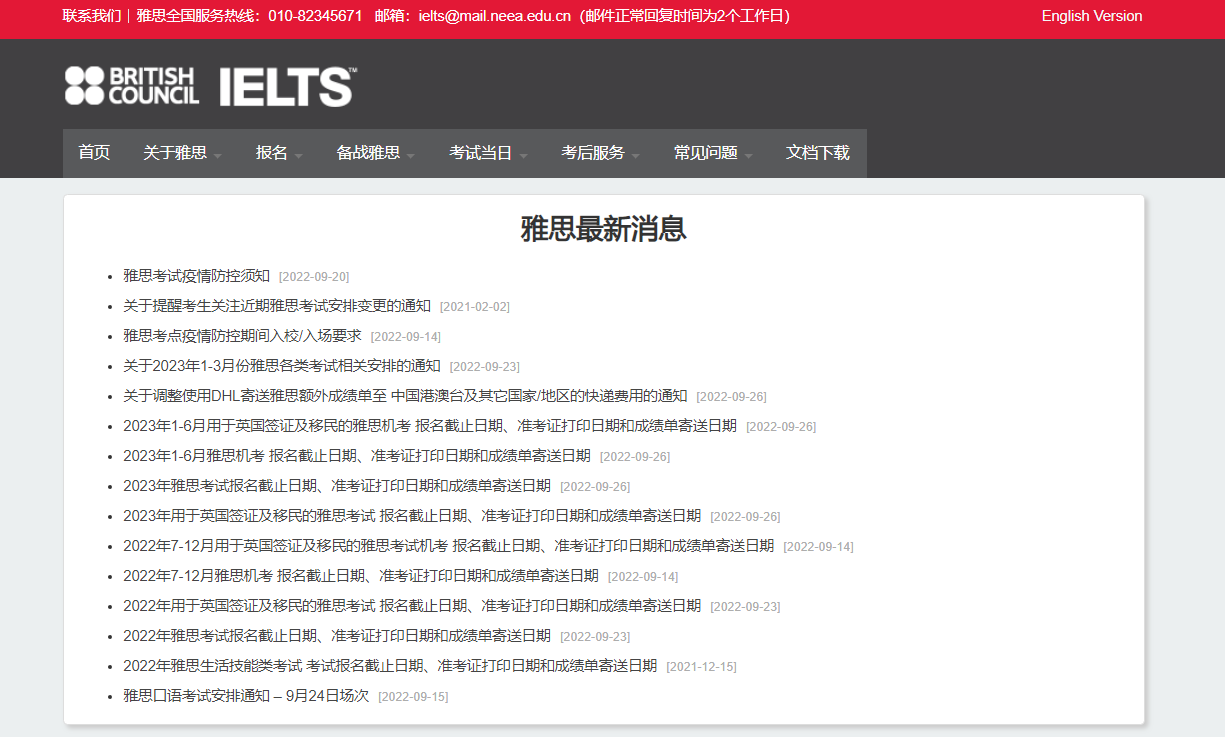The image size is (1225, 737).
Task: Click the IELTS logo
Action: (287, 87)
